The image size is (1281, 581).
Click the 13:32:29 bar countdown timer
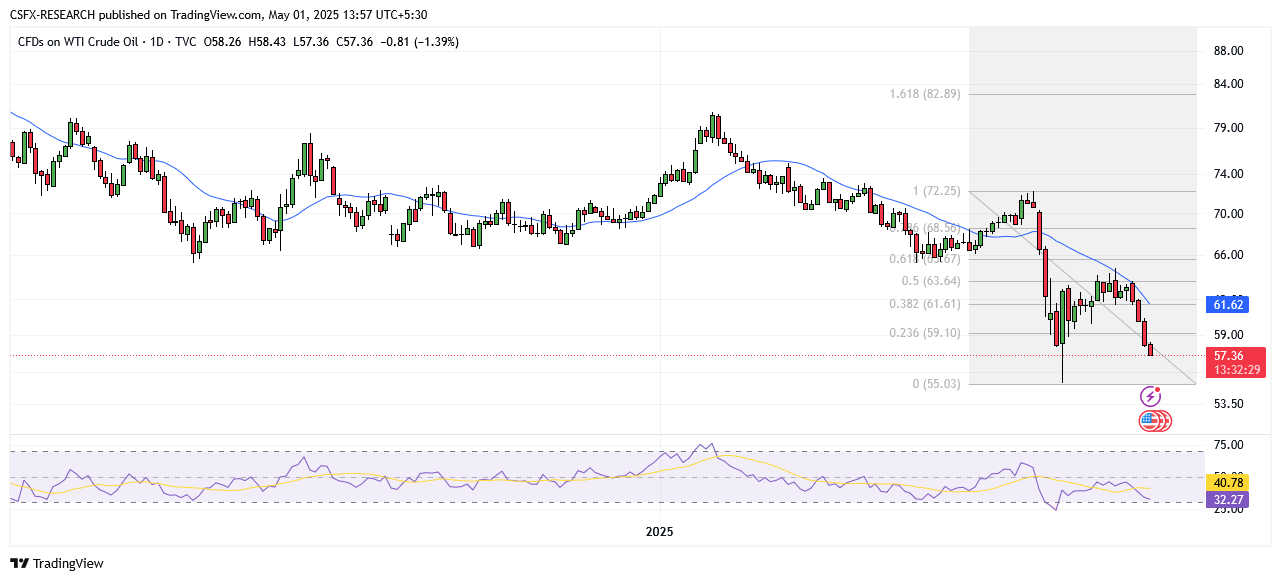(x=1236, y=370)
